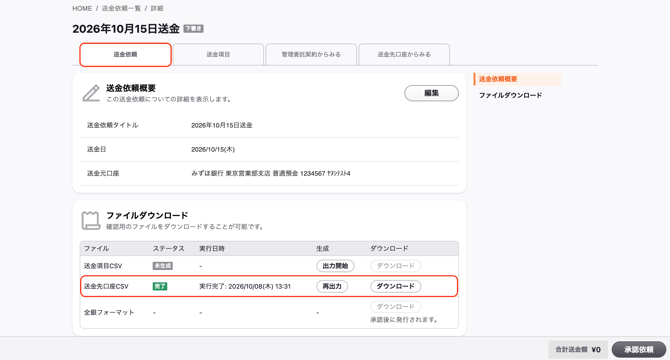
Task: Click the 詳細 breadcrumb text
Action: click(x=157, y=9)
